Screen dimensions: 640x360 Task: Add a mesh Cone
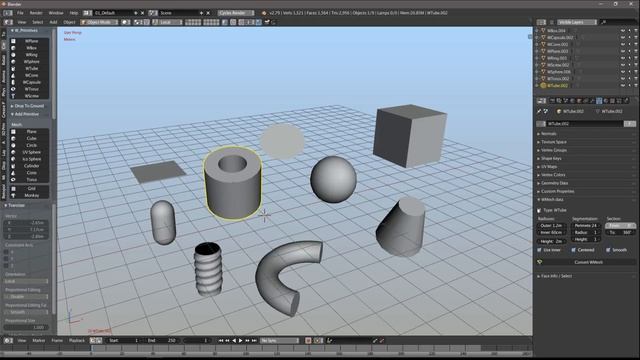pos(29,173)
